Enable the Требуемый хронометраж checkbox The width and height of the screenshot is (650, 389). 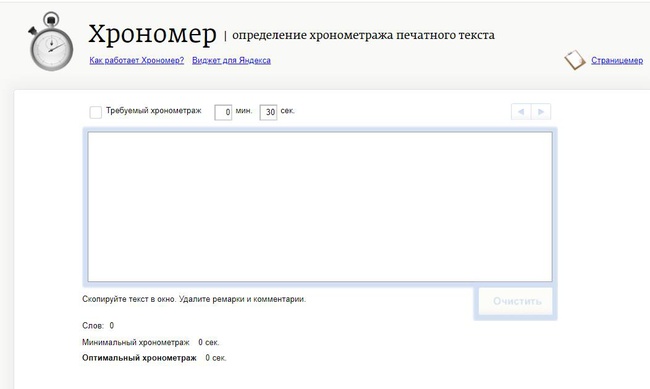95,112
